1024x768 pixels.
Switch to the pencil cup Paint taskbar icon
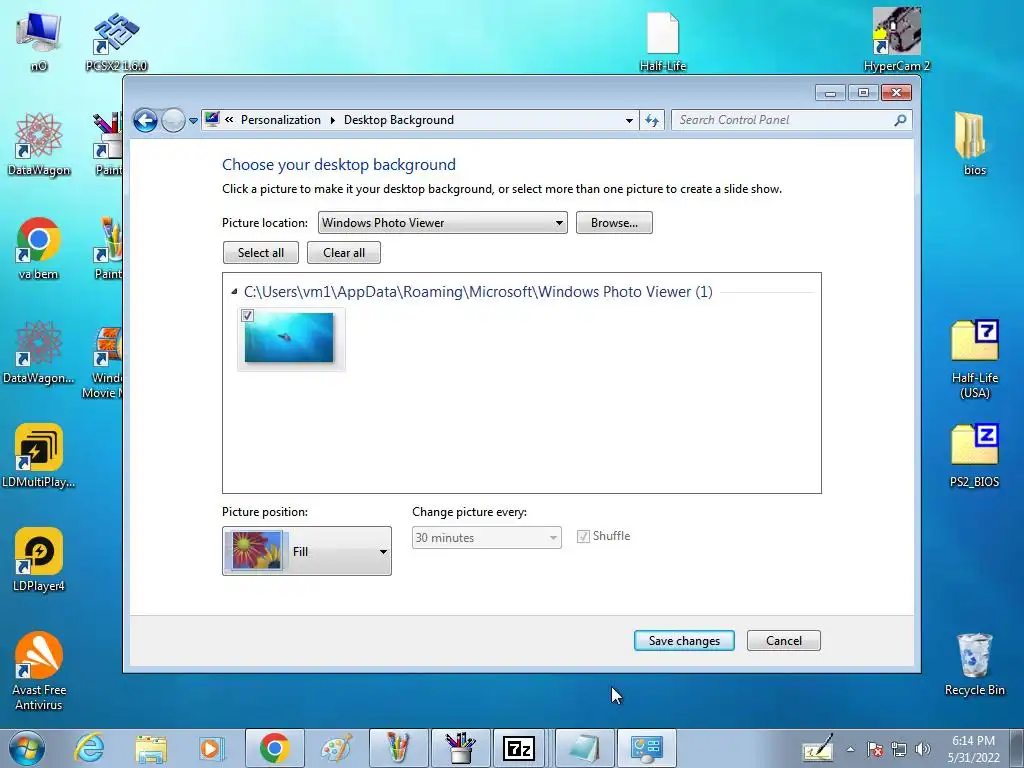(398, 748)
